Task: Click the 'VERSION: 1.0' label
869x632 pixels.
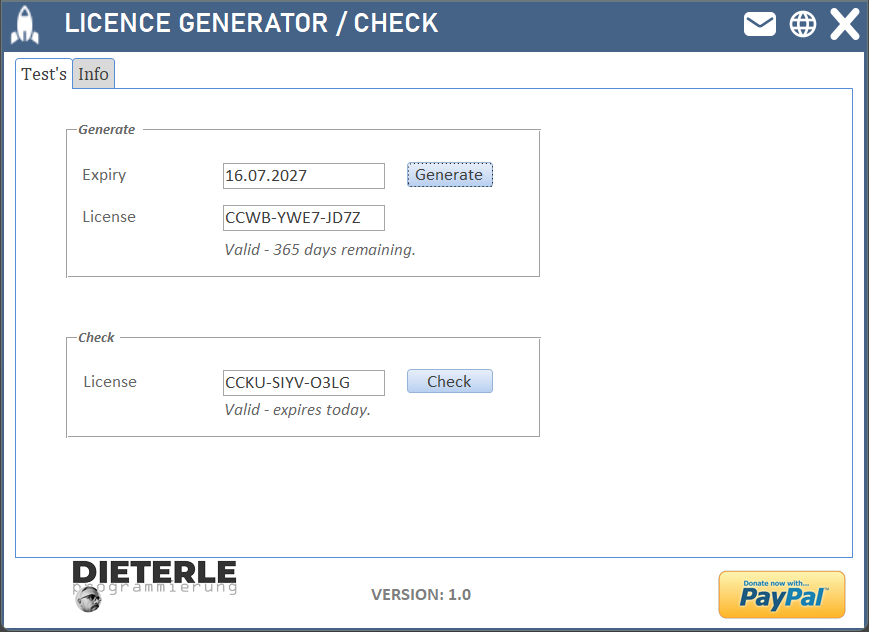Action: coord(421,595)
